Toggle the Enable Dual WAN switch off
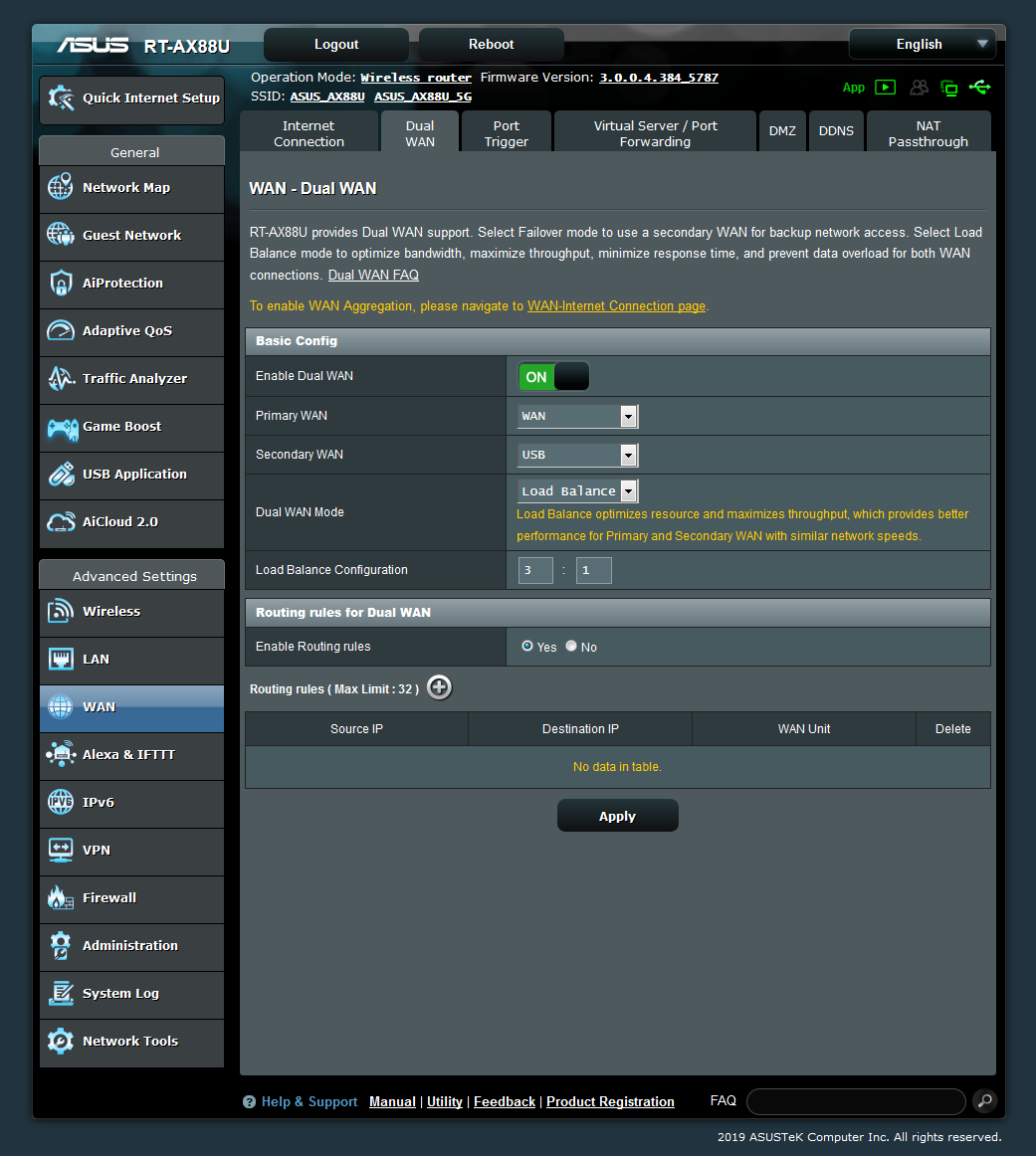The image size is (1036, 1156). pyautogui.click(x=553, y=377)
